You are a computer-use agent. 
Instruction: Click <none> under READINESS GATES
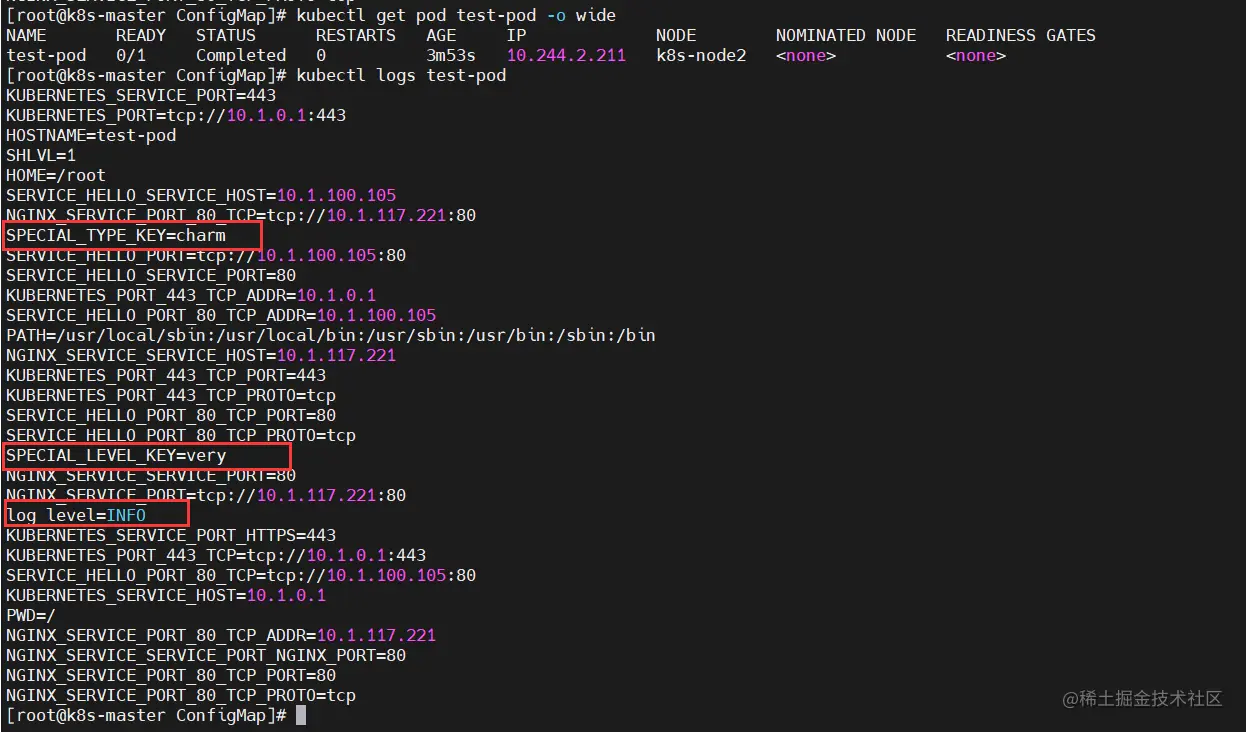coord(976,55)
